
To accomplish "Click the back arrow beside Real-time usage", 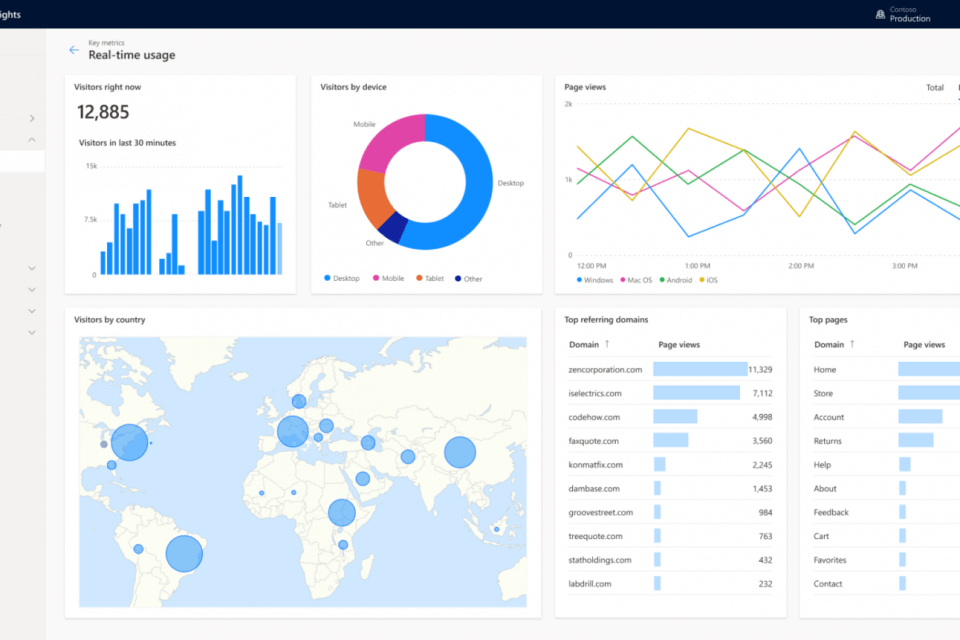I will coord(73,50).
